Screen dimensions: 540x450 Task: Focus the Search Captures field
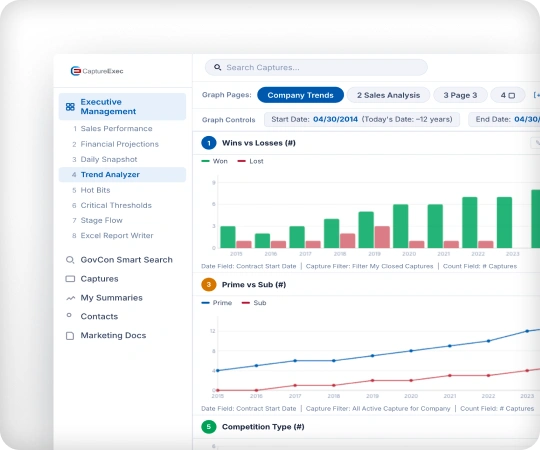[316, 67]
